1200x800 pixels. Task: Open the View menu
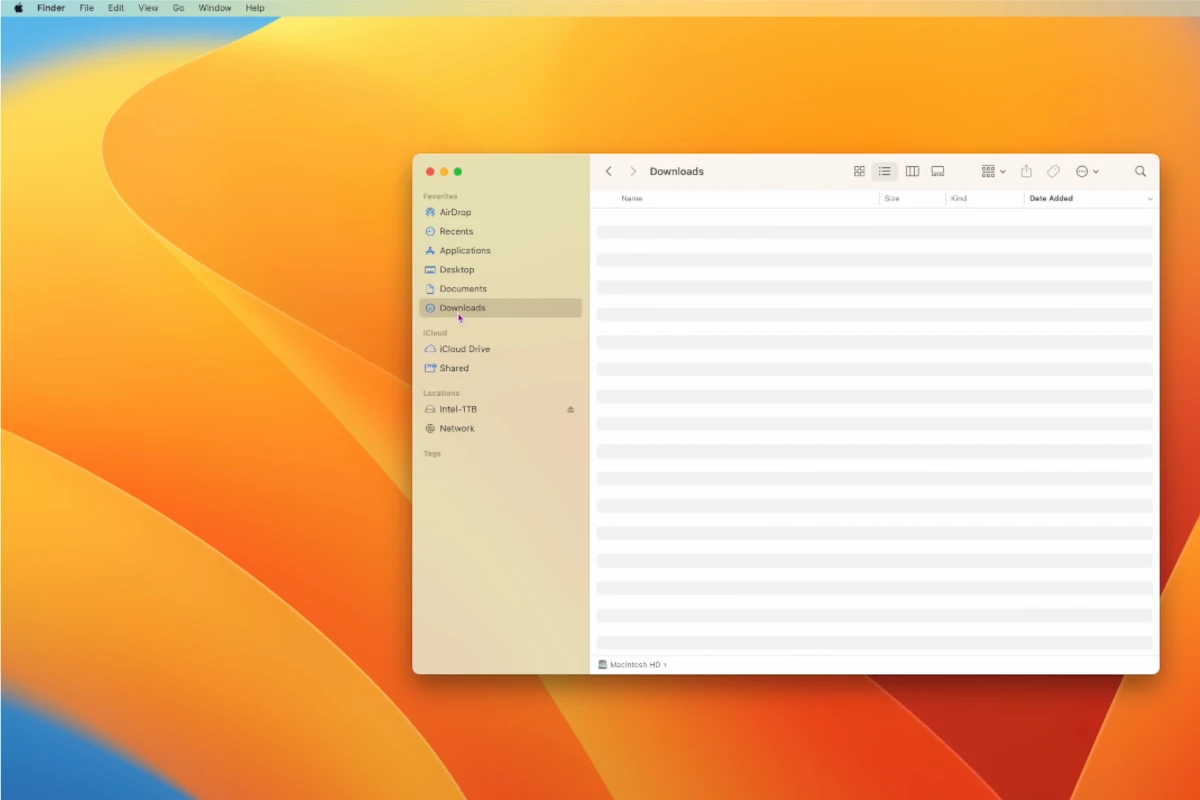[148, 8]
